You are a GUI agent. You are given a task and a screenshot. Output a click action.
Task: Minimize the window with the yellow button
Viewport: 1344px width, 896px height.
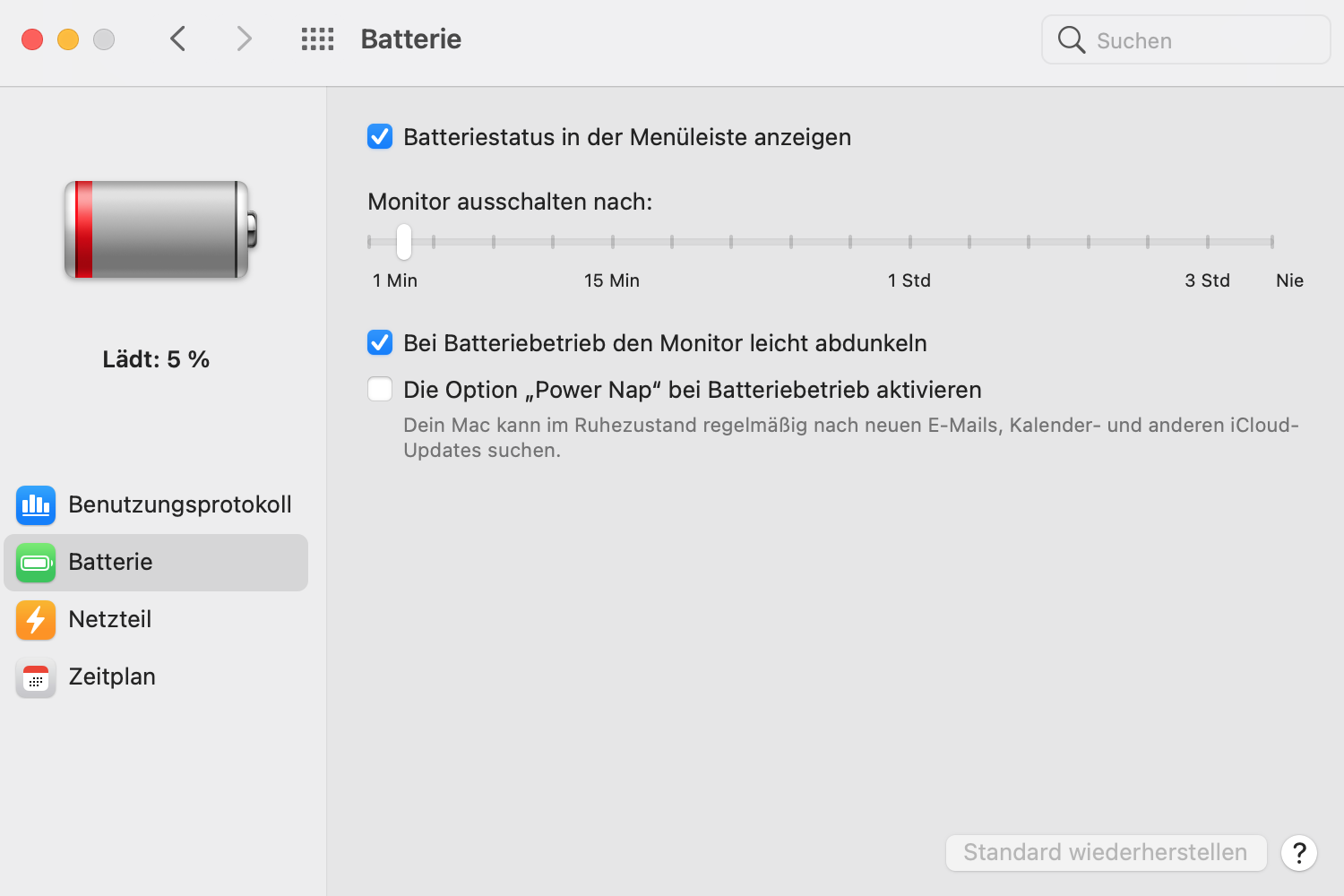tap(68, 39)
